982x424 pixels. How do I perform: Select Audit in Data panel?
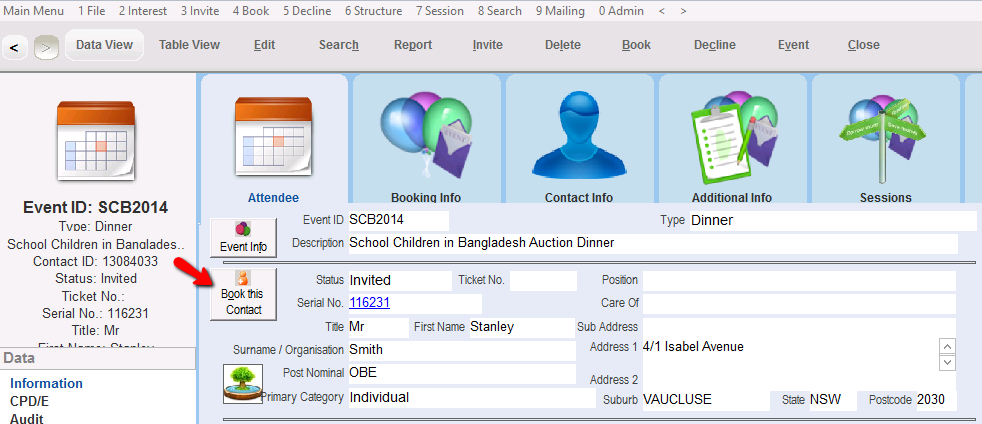26,418
